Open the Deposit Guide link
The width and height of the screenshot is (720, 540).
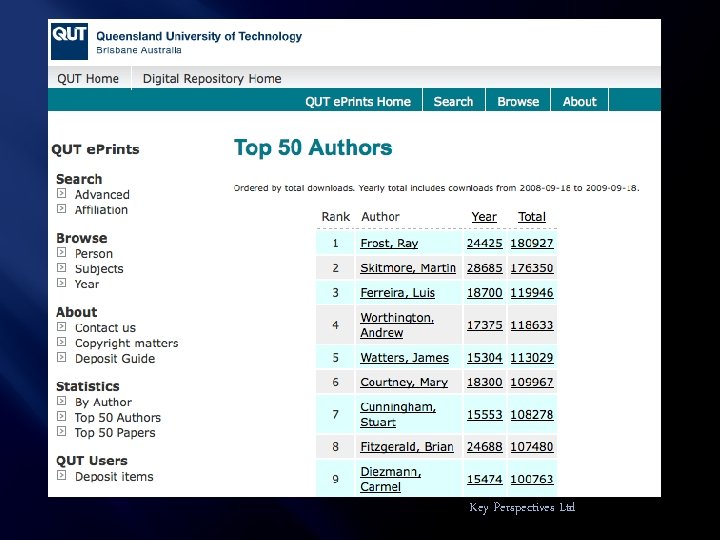click(x=115, y=359)
